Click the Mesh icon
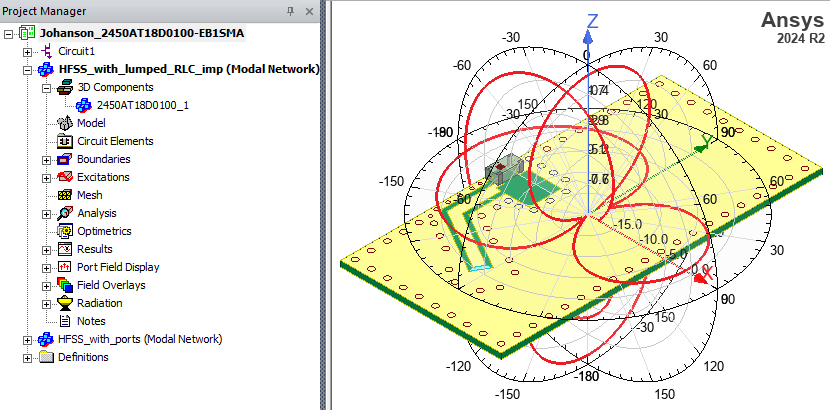The width and height of the screenshot is (830, 410). (65, 195)
